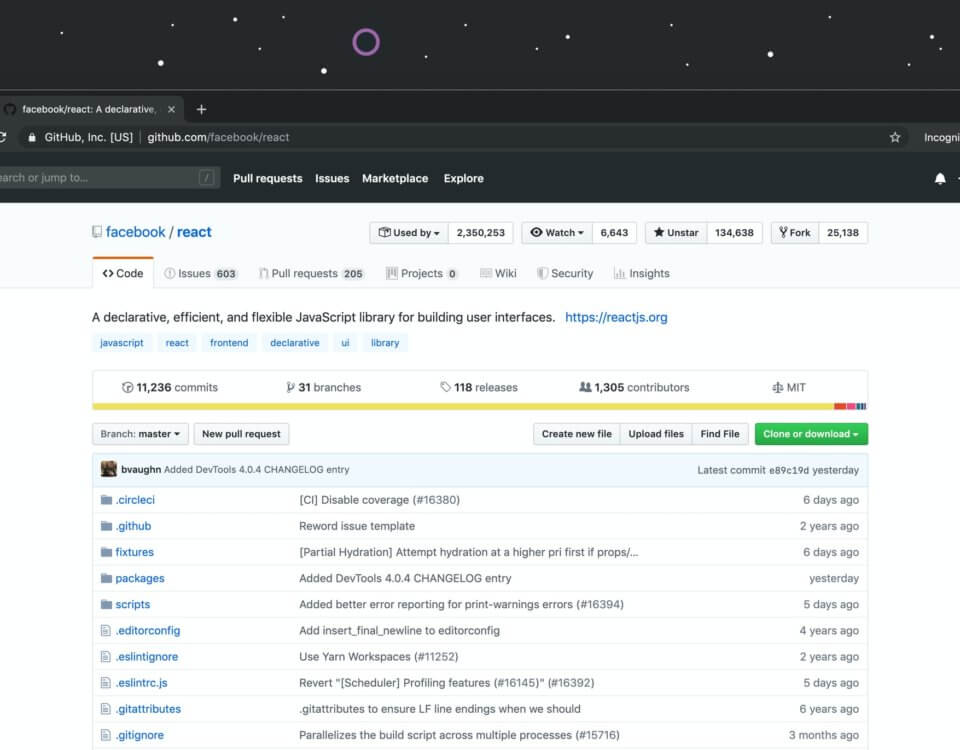
Task: Click the .editorconfig file icon
Action: point(105,631)
